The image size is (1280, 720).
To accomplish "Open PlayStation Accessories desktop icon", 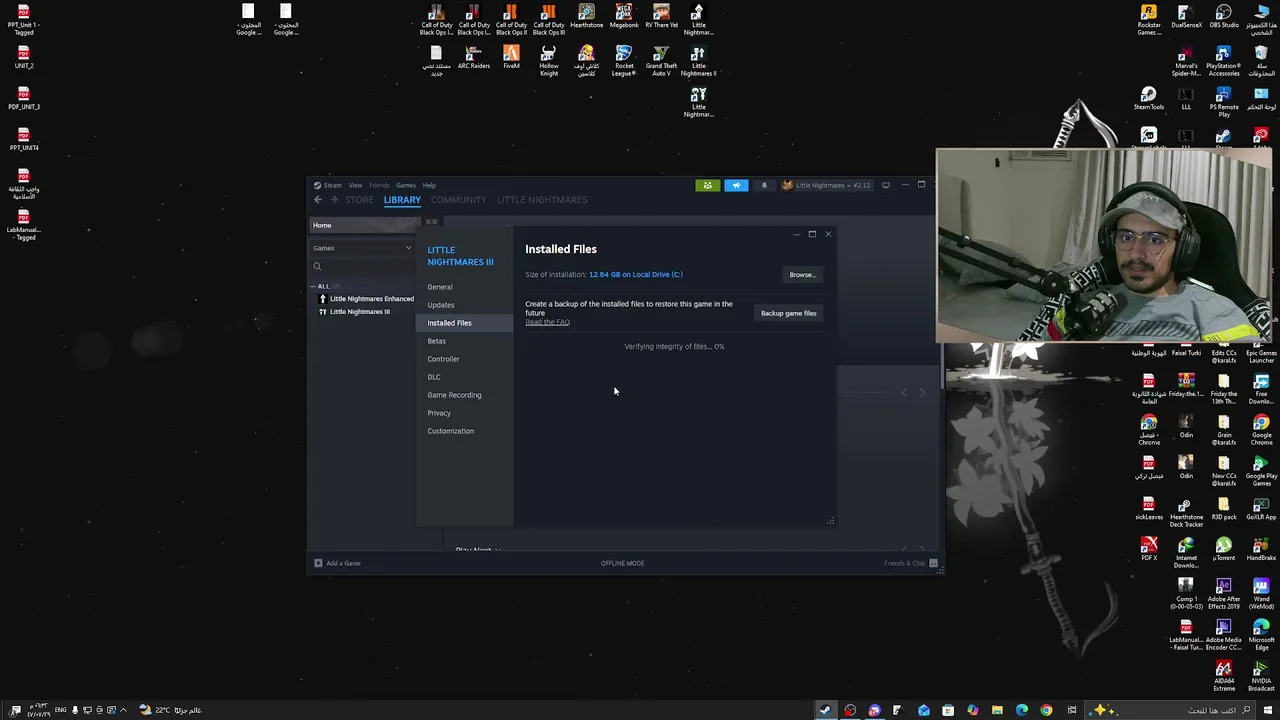I will tap(1223, 61).
